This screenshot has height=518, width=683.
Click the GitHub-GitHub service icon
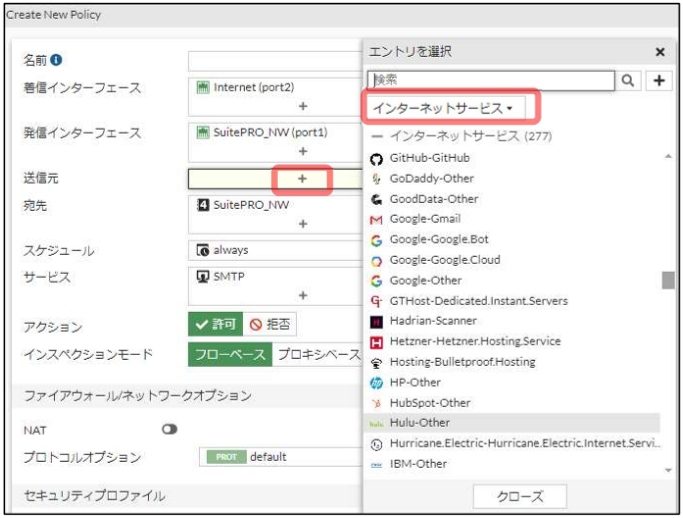point(376,158)
